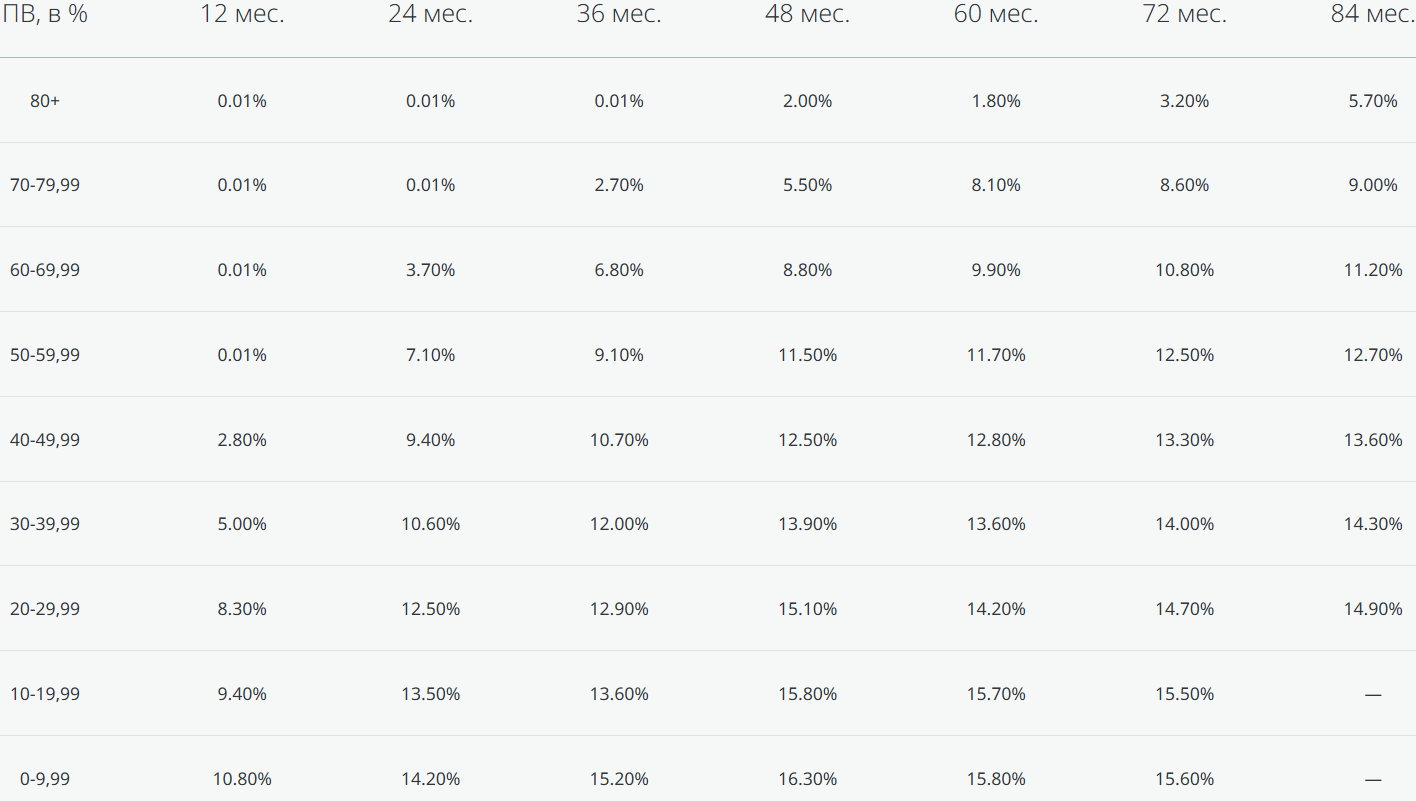Click the 48 мес. column header
The width and height of the screenshot is (1416, 801).
point(807,15)
